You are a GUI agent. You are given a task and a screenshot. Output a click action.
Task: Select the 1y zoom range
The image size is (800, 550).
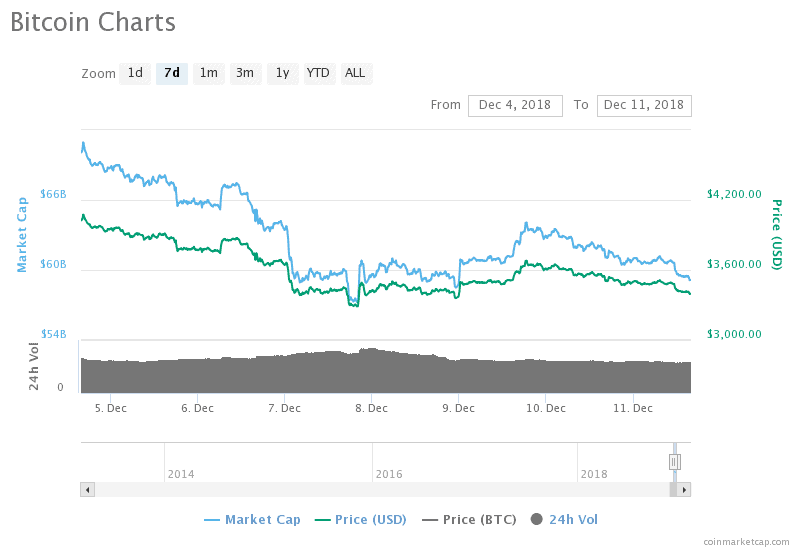point(283,73)
